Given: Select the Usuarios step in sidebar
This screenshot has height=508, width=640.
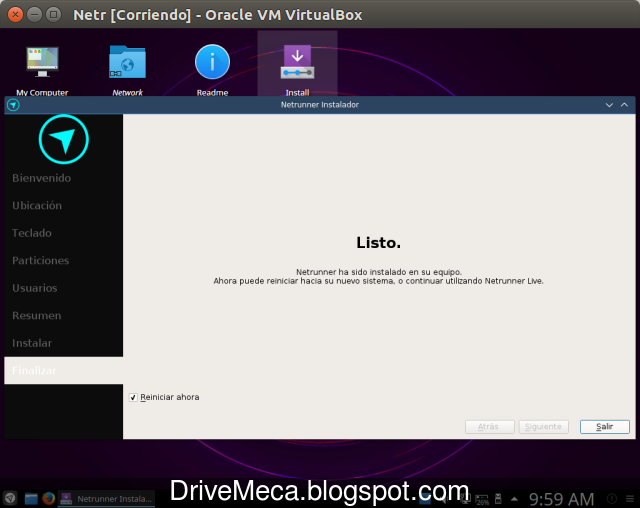Looking at the screenshot, I should pos(63,288).
